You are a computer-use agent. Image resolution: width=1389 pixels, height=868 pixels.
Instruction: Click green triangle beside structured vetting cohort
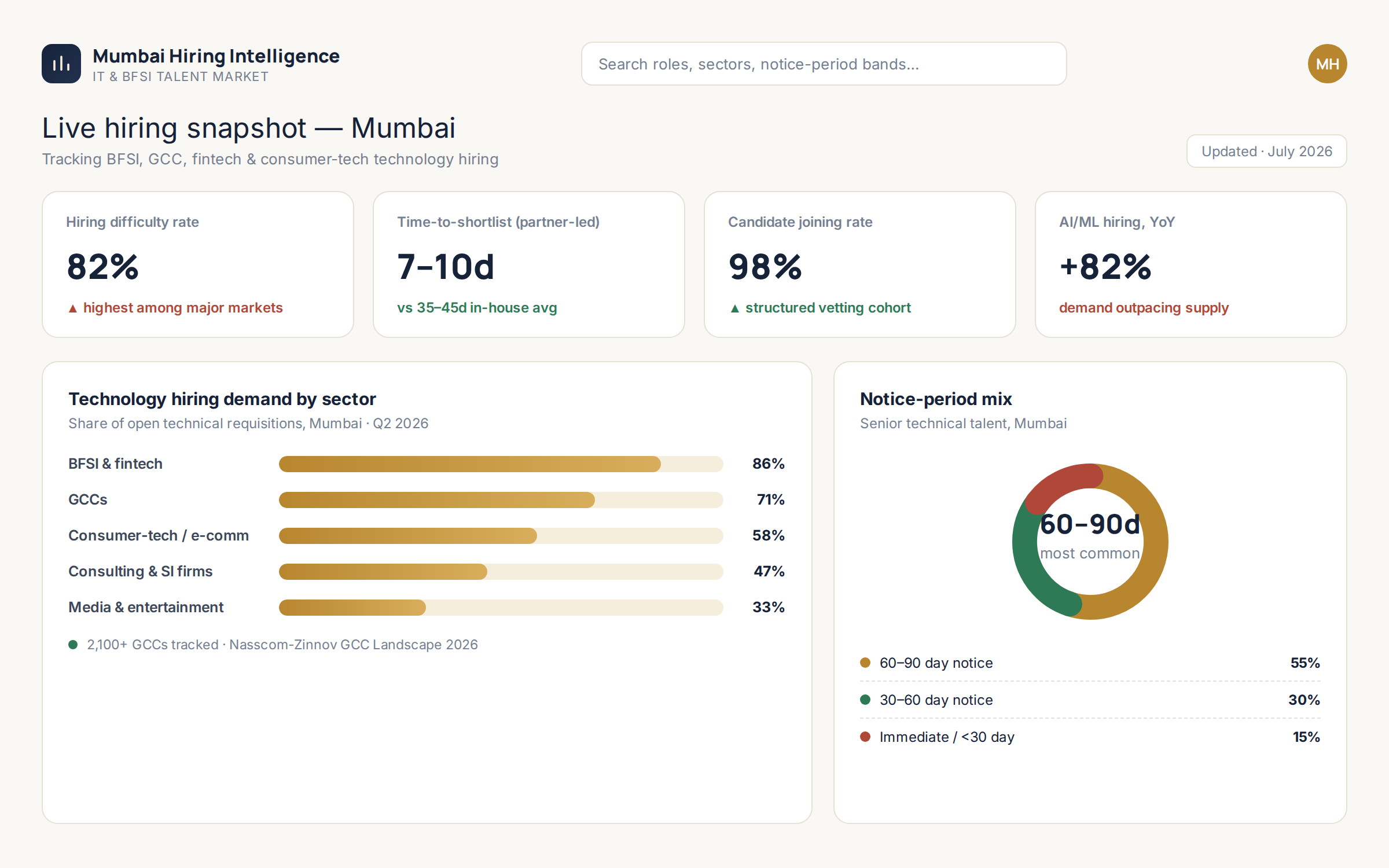735,308
